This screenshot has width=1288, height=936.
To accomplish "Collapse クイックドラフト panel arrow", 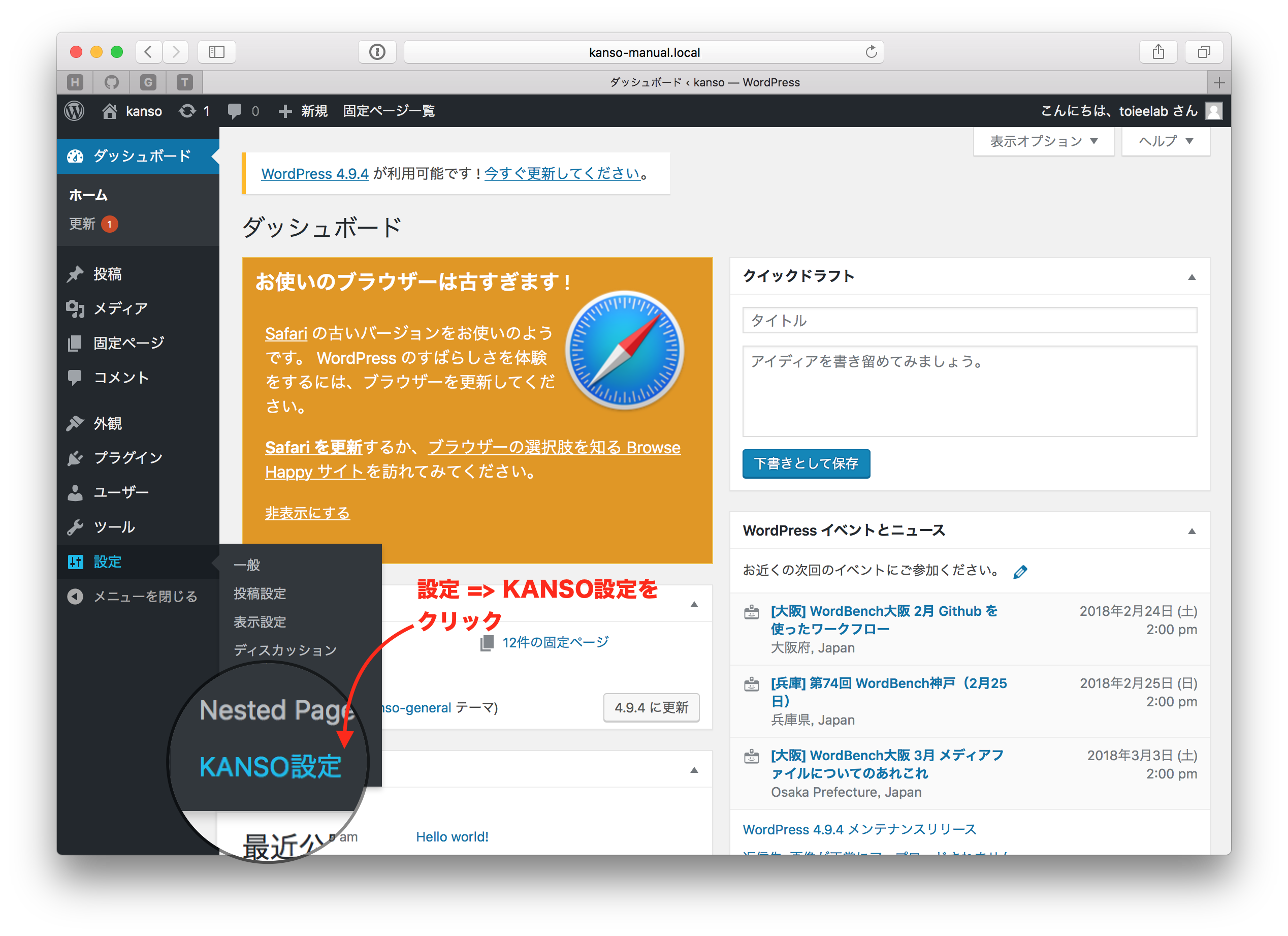I will pyautogui.click(x=1192, y=277).
